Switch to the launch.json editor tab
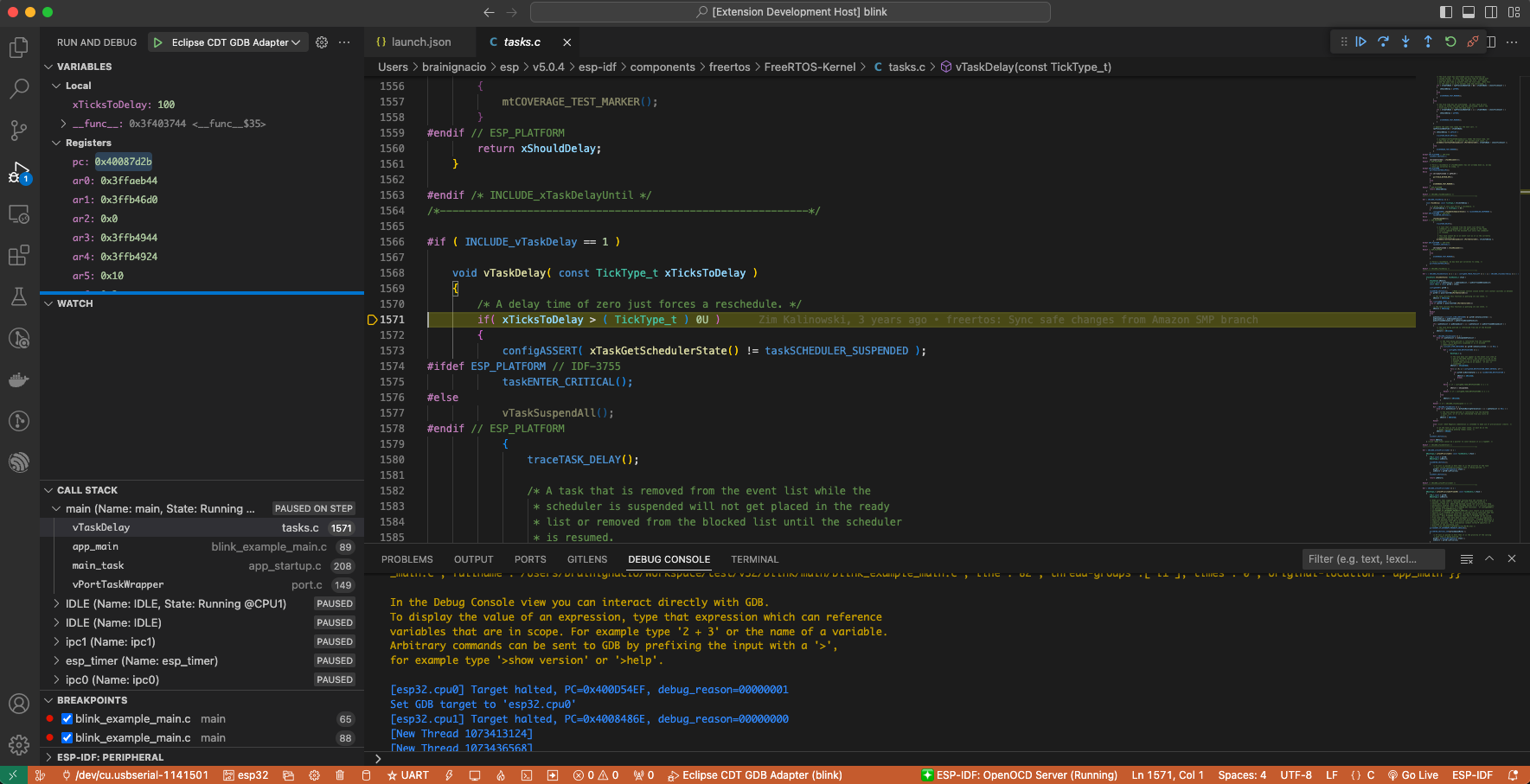Viewport: 1530px width, 784px height. pos(420,42)
